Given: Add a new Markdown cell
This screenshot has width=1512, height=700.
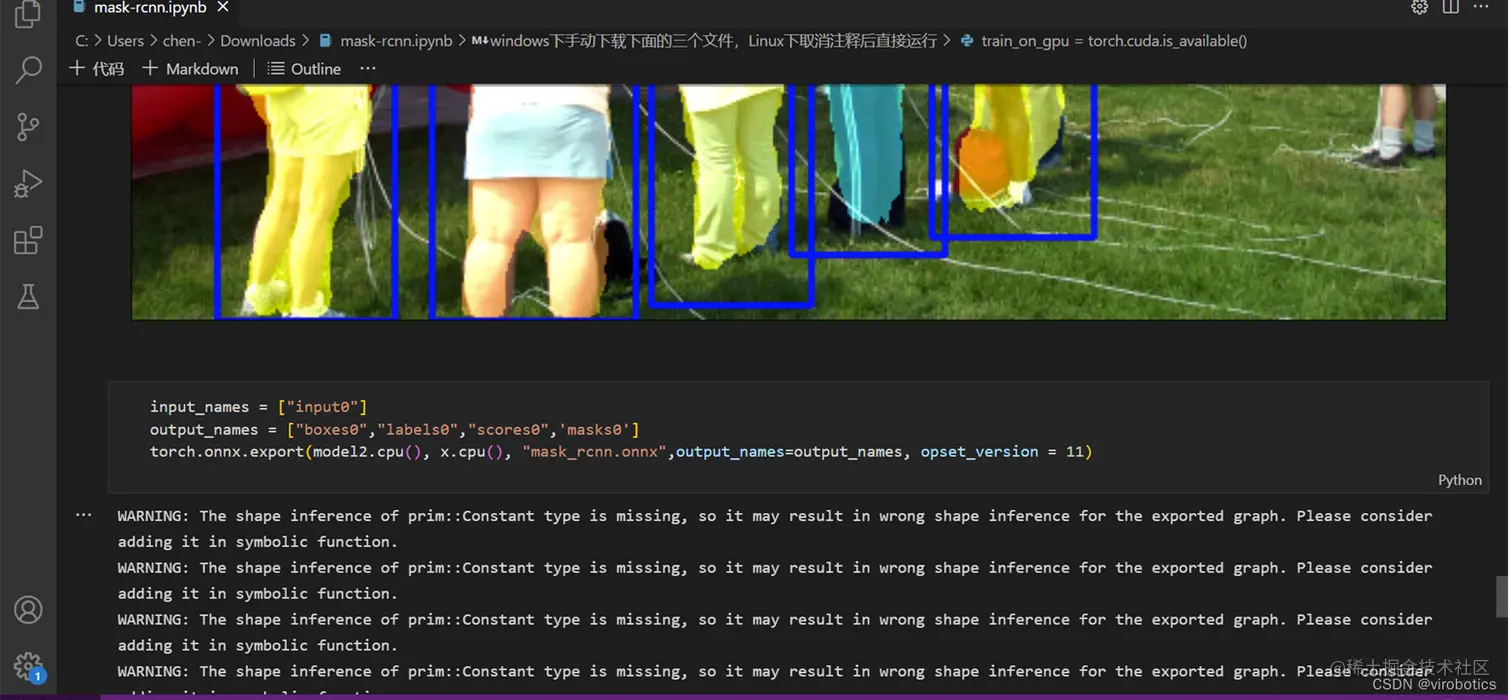Looking at the screenshot, I should (190, 68).
